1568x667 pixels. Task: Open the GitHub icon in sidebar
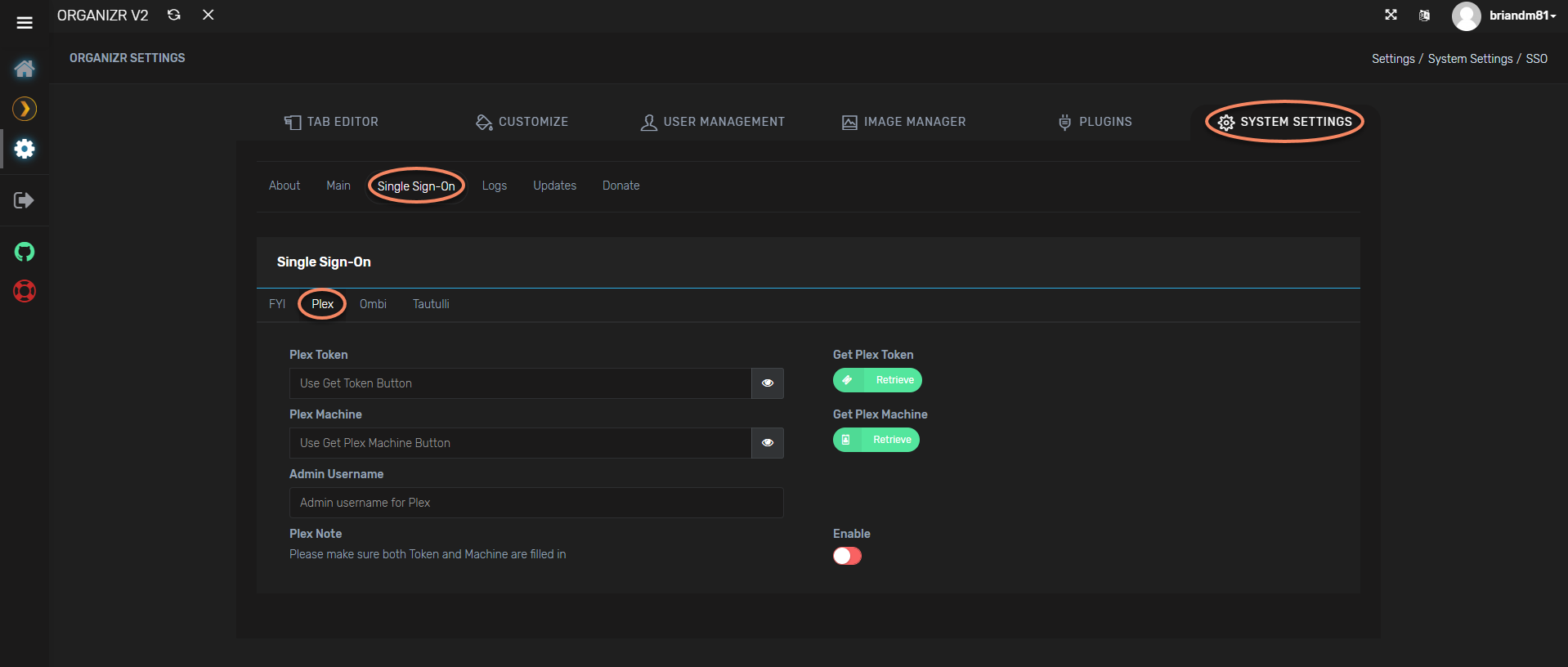point(25,252)
